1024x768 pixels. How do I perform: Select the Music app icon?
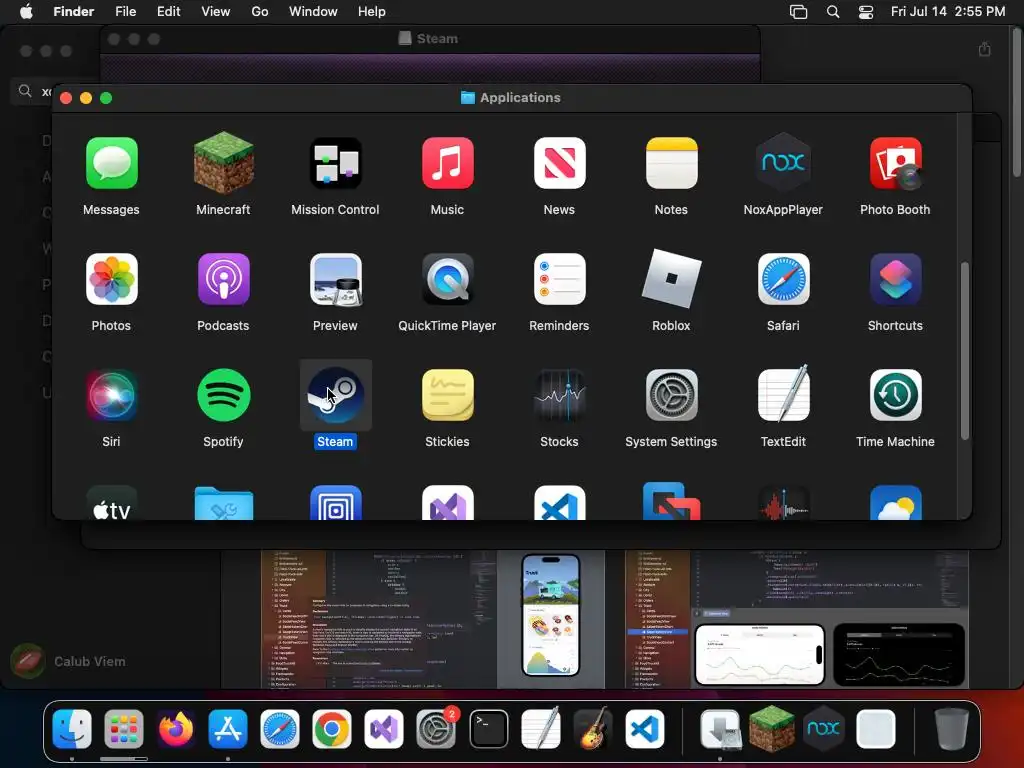coord(447,163)
